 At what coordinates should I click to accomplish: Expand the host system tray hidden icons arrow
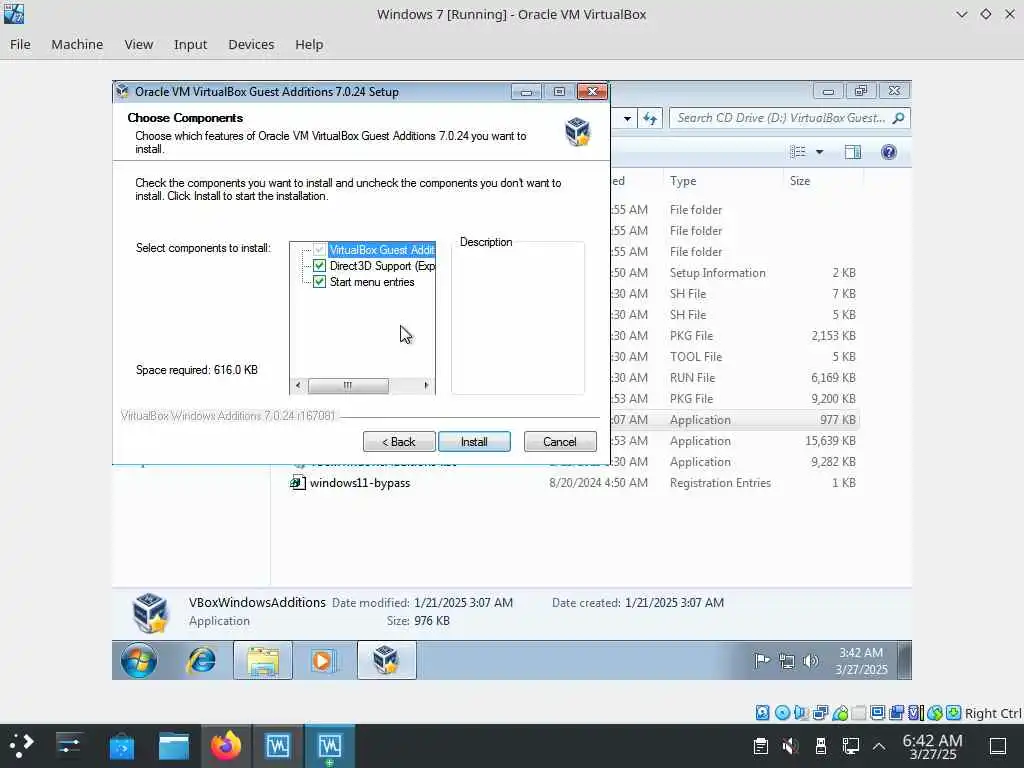(879, 746)
